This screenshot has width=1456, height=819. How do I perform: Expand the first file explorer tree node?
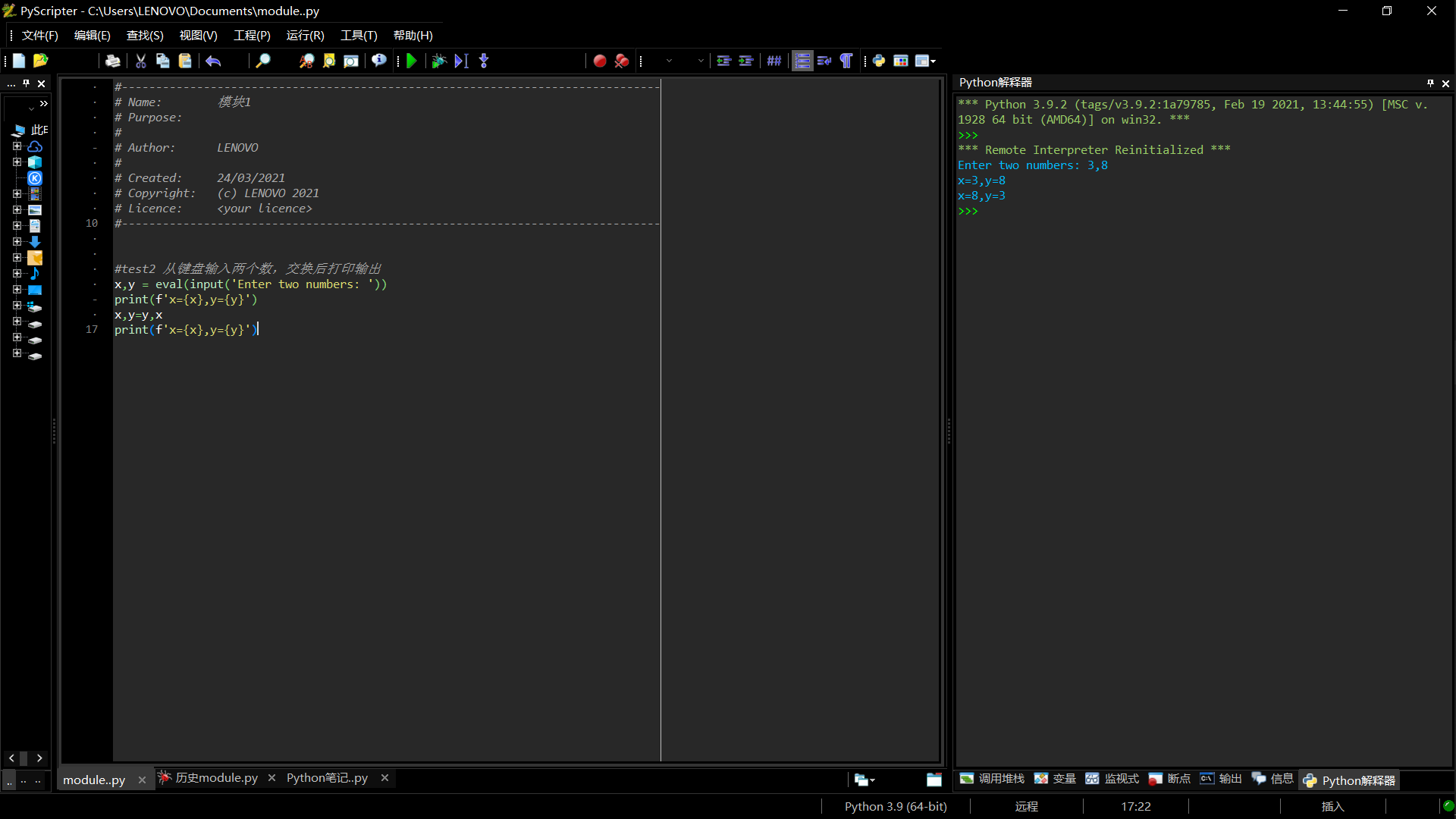(17, 146)
